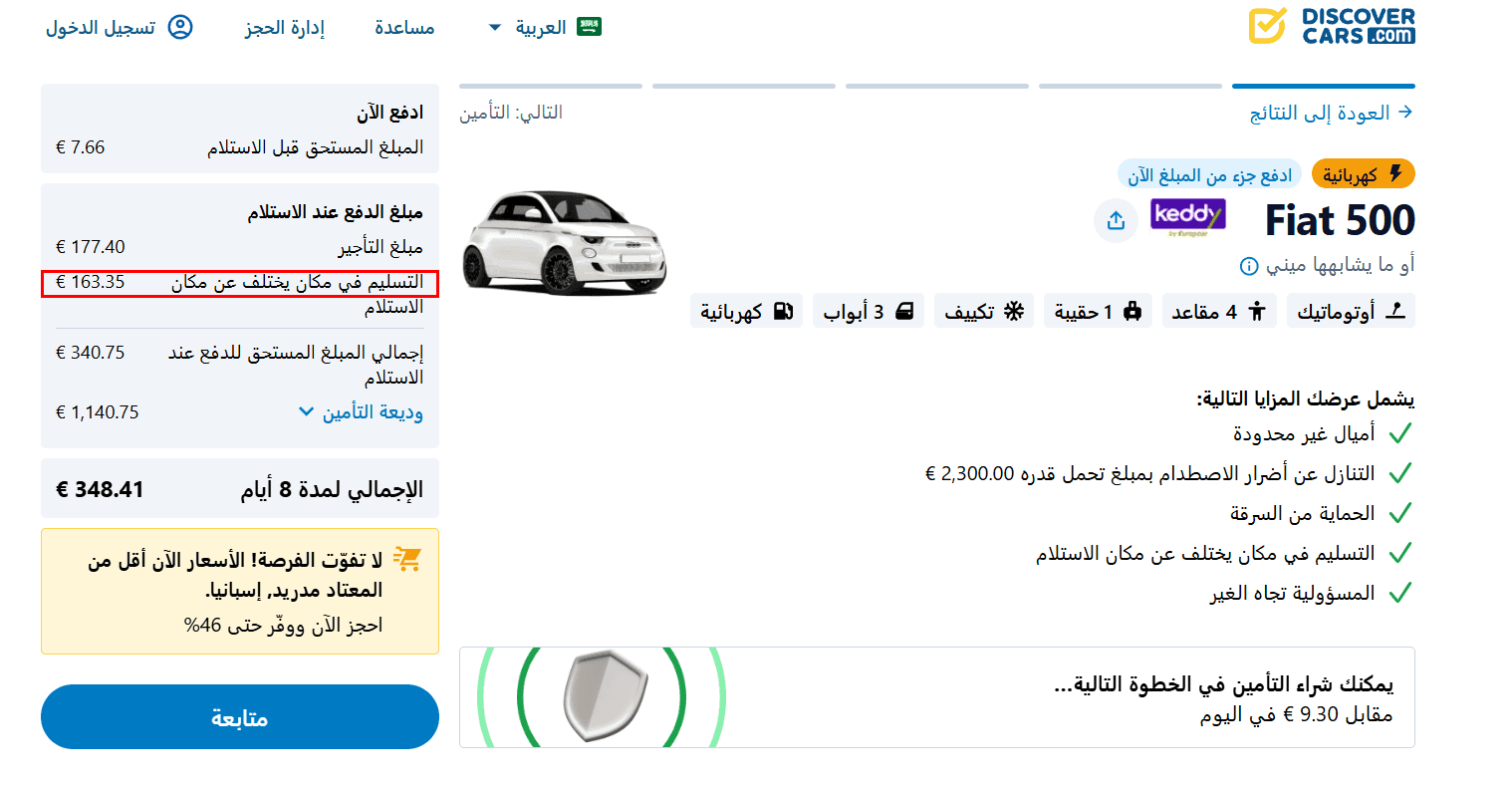Click the info icon next to ميني
1512x788 pixels.
pos(1248,266)
